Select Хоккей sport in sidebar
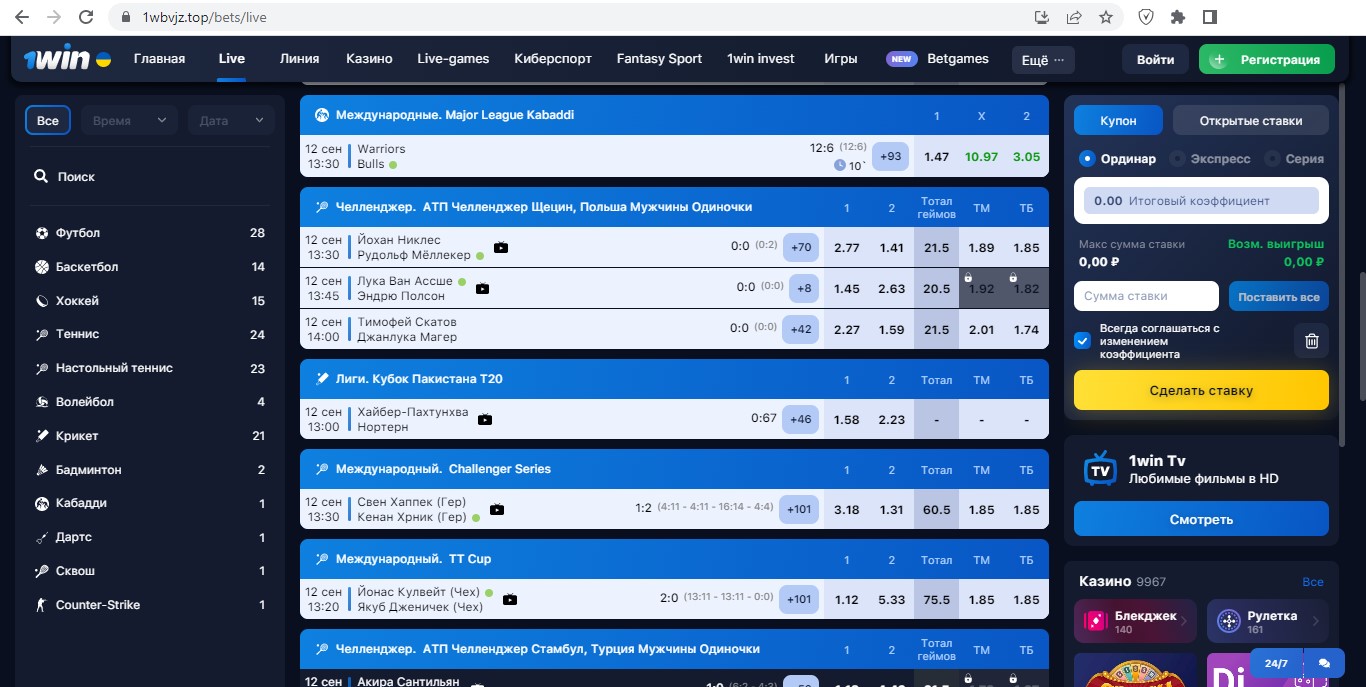 click(150, 301)
